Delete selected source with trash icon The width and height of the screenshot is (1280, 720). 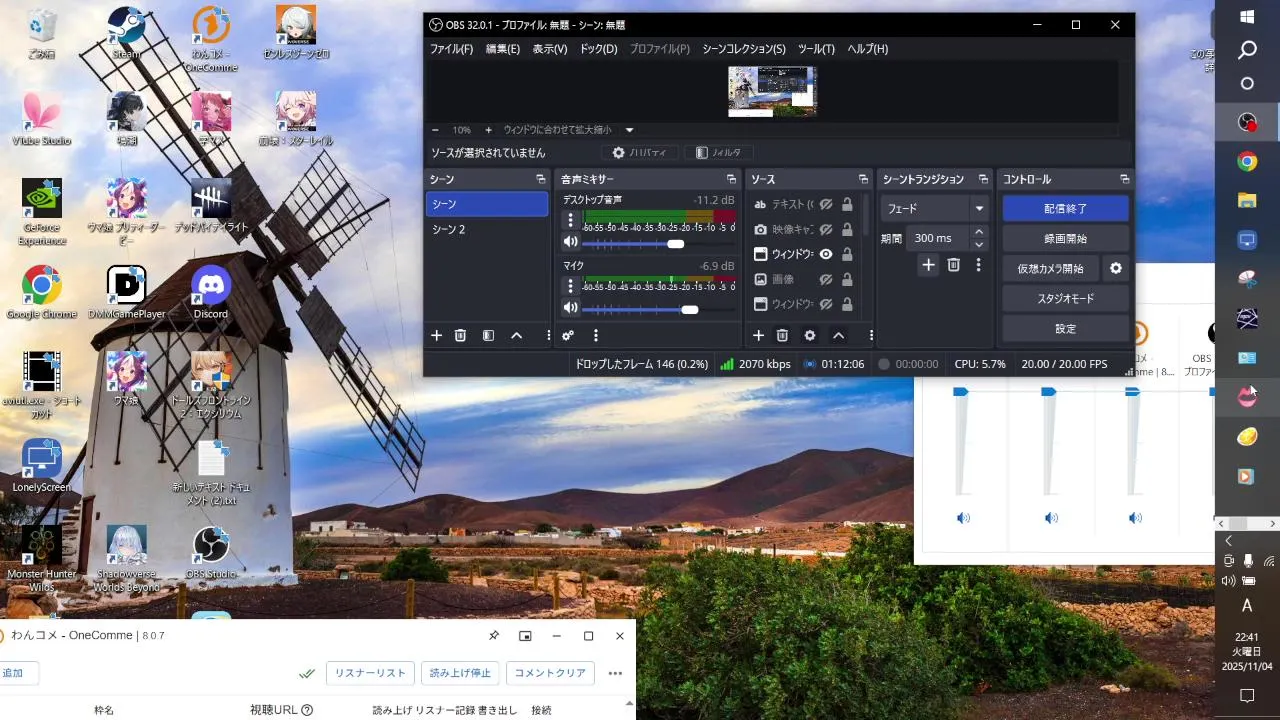[x=782, y=336]
